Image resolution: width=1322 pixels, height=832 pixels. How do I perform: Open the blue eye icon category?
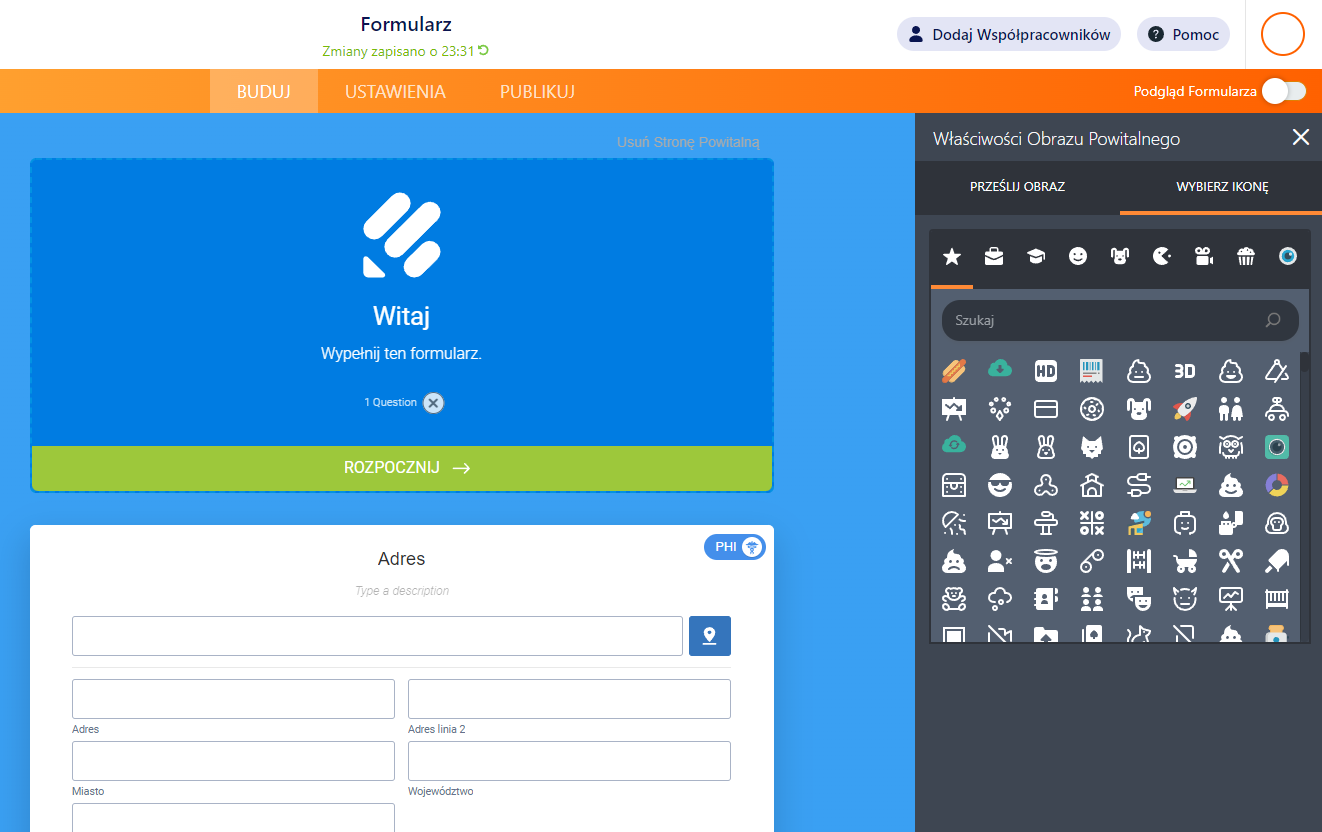point(1288,257)
